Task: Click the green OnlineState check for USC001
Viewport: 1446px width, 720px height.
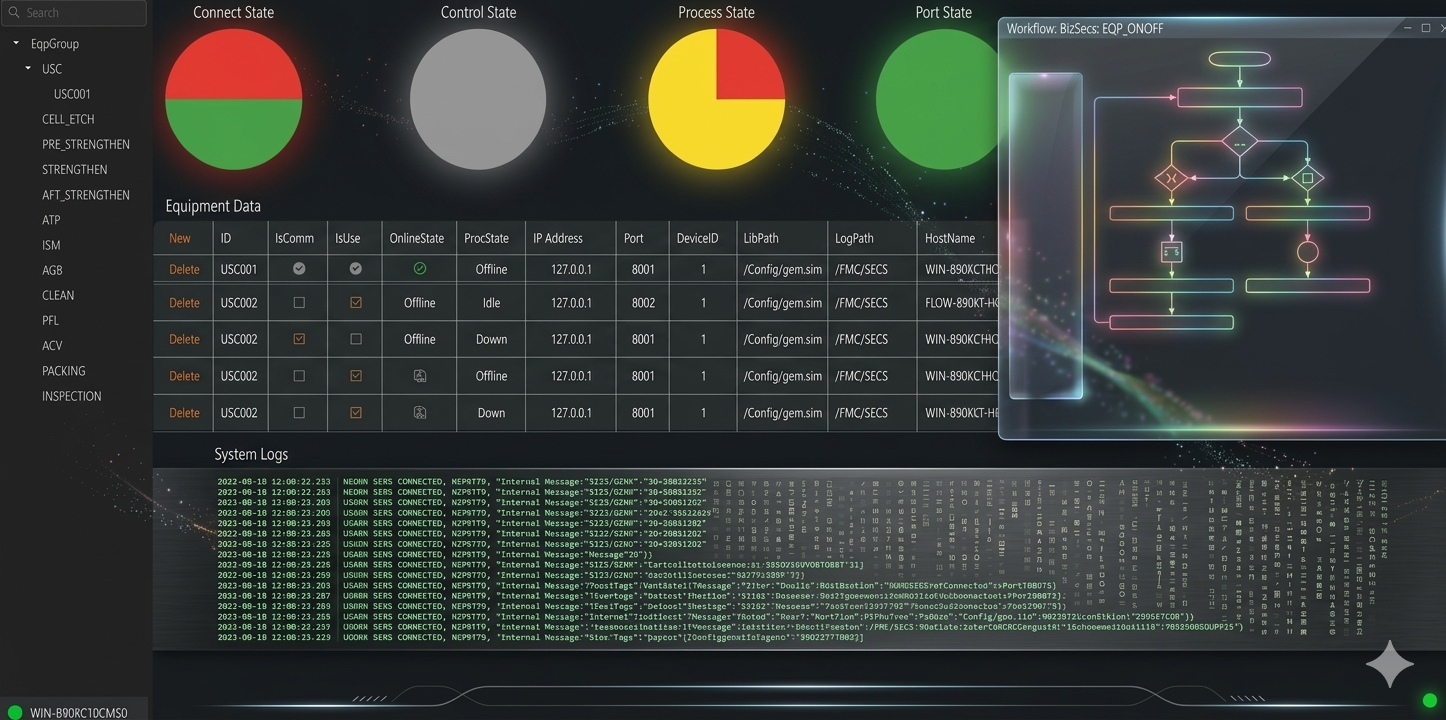Action: (418, 268)
